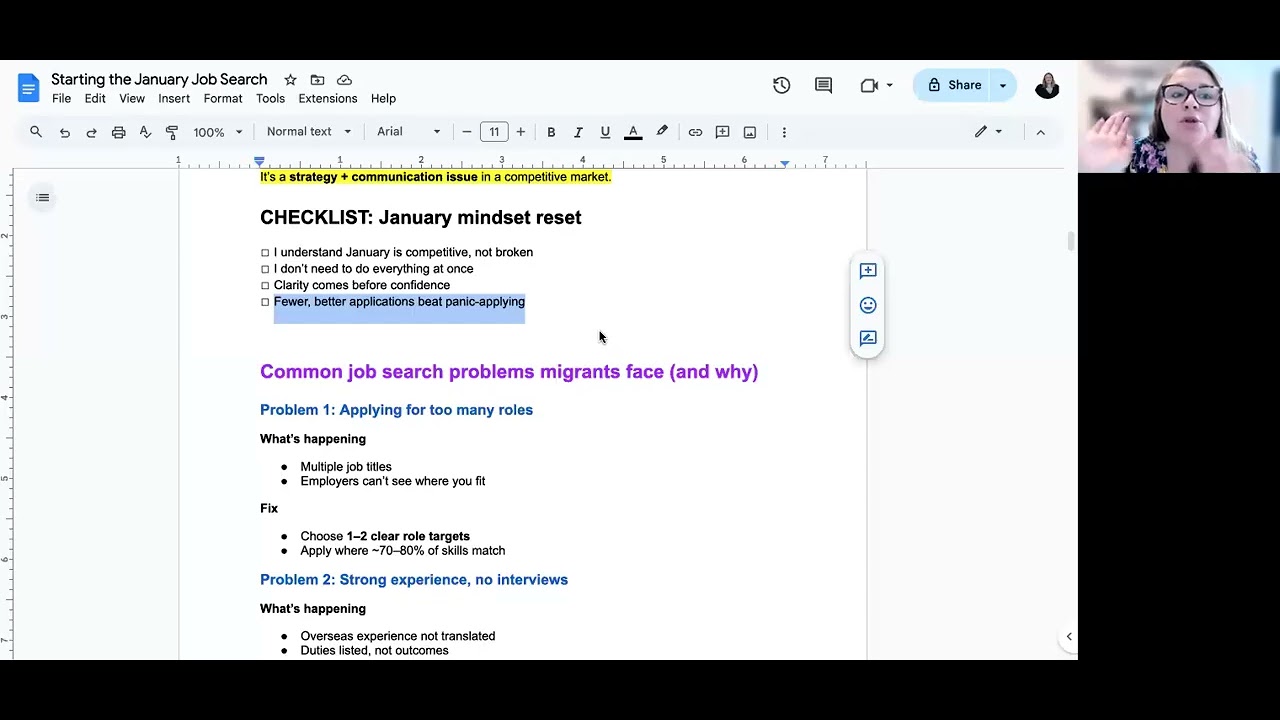1280x720 pixels.
Task: Expand the Share options arrow
Action: (1003, 86)
